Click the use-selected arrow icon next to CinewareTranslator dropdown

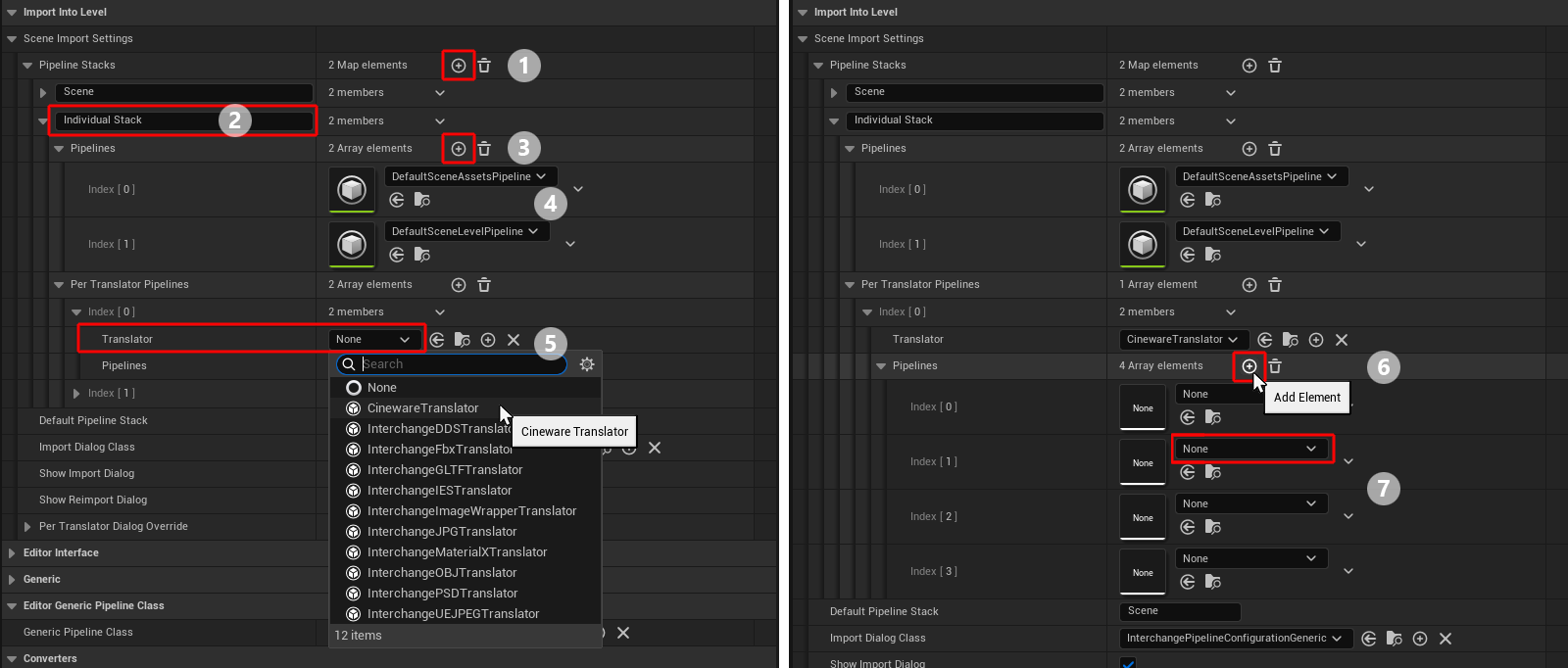coord(1265,340)
